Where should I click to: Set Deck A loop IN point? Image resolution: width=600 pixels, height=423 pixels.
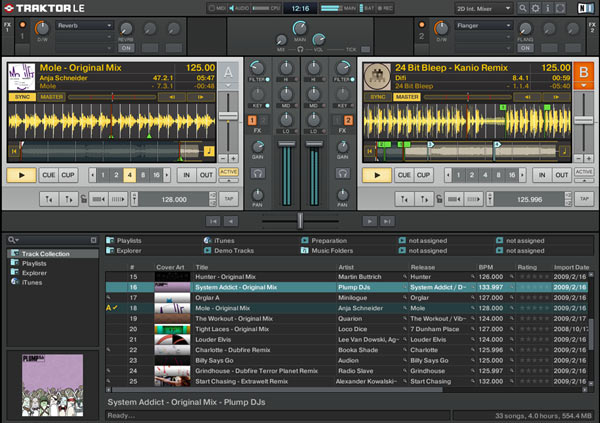click(186, 175)
